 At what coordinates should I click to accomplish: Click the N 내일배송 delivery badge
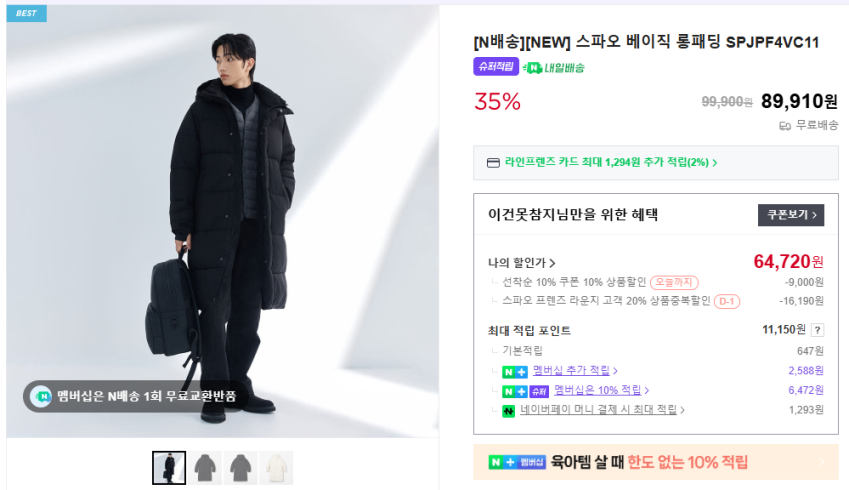(x=554, y=67)
